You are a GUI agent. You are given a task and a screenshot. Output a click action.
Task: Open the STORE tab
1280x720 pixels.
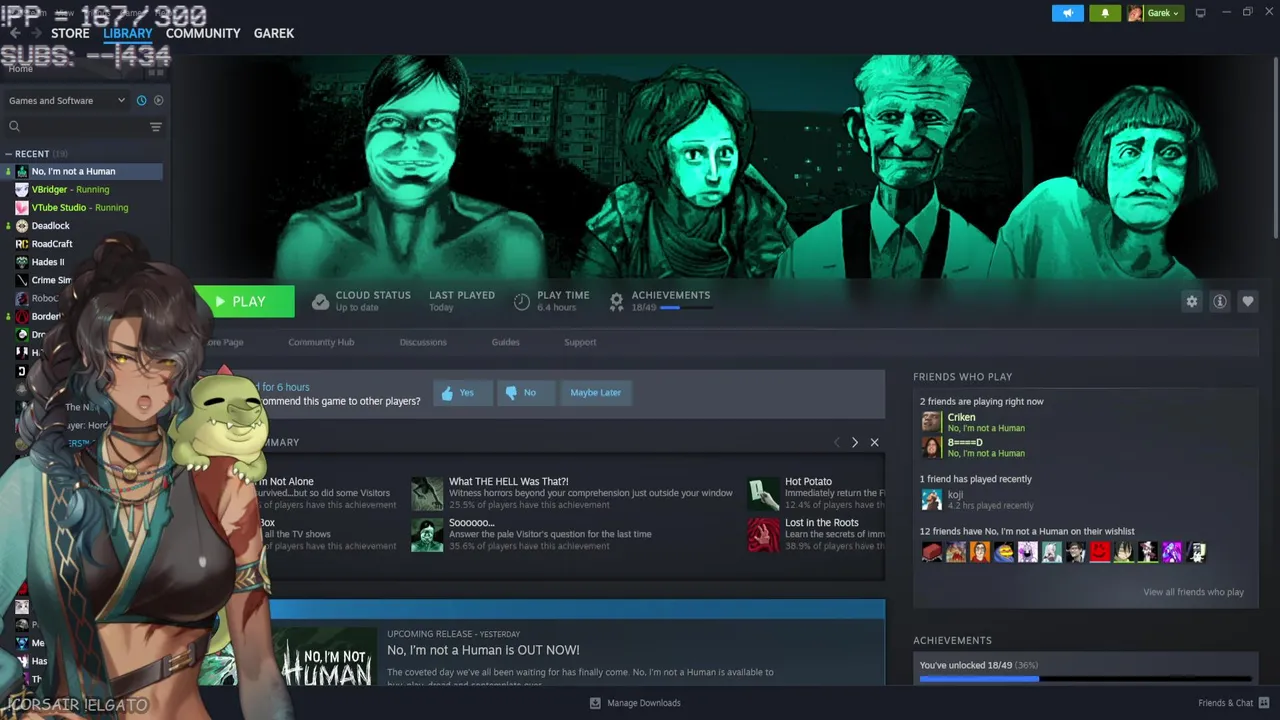pyautogui.click(x=70, y=33)
